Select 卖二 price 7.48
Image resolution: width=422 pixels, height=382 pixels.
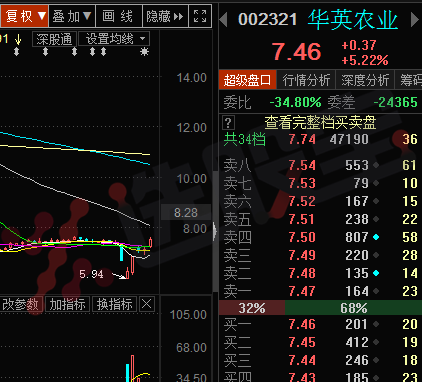tap(302, 273)
